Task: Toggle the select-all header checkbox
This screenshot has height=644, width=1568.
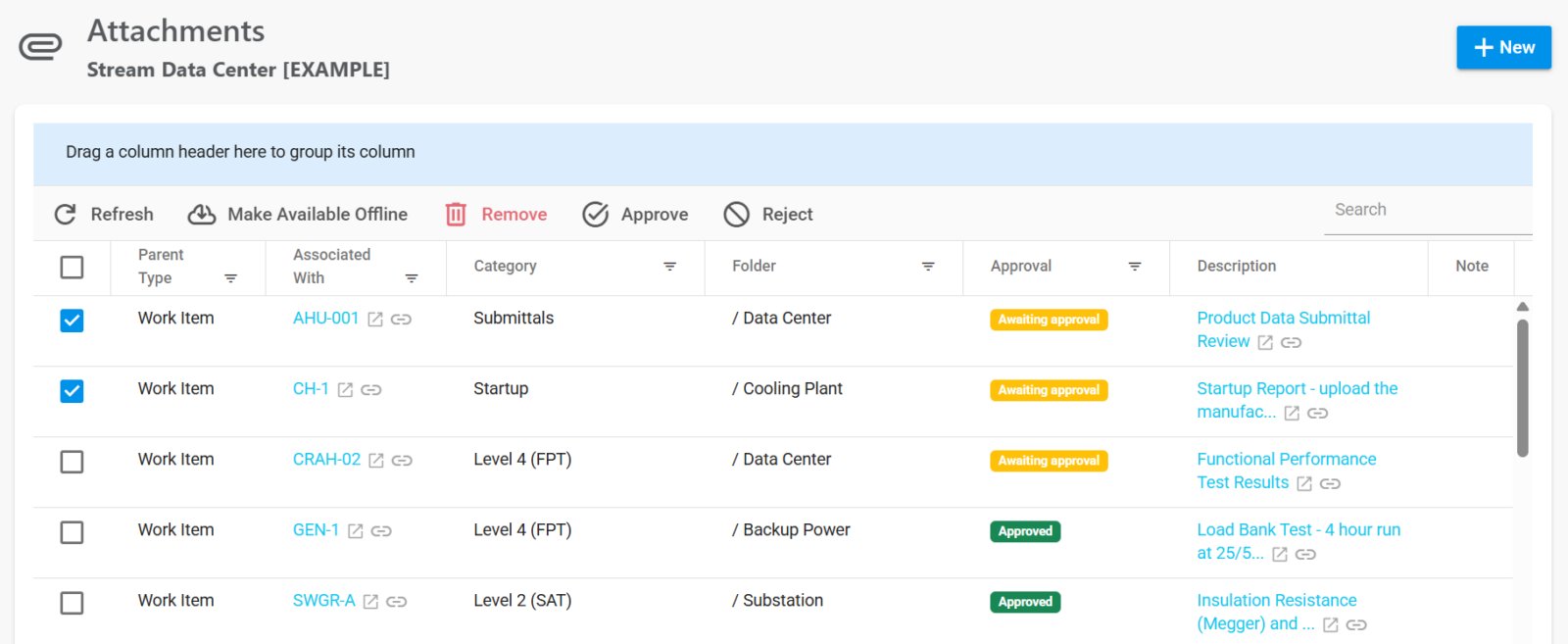Action: pos(72,268)
